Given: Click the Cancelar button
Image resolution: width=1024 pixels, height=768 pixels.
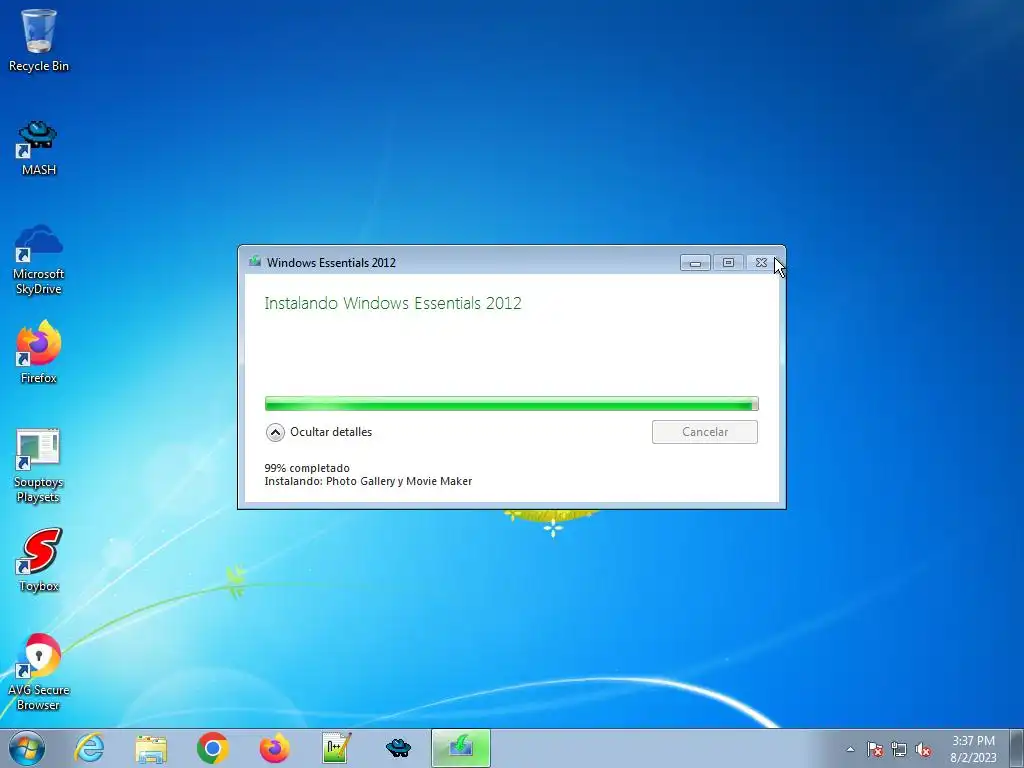Looking at the screenshot, I should 705,432.
